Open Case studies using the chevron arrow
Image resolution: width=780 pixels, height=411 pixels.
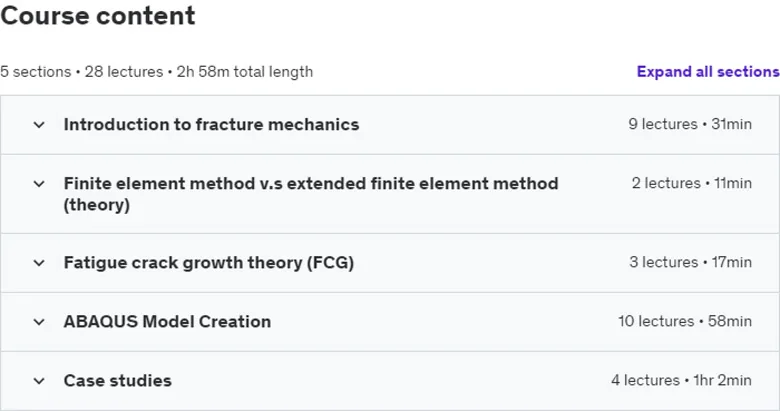39,382
